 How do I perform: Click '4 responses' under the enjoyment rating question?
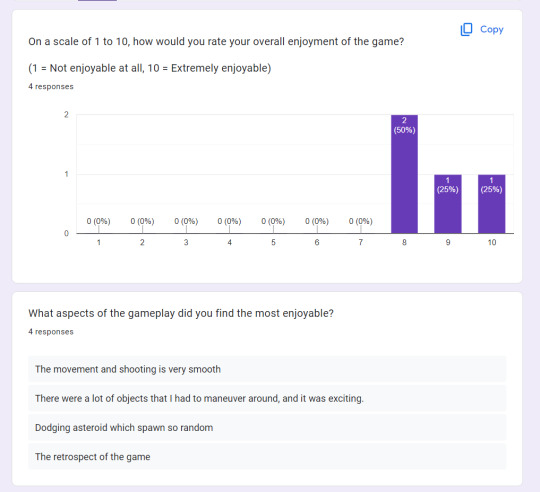tap(51, 86)
